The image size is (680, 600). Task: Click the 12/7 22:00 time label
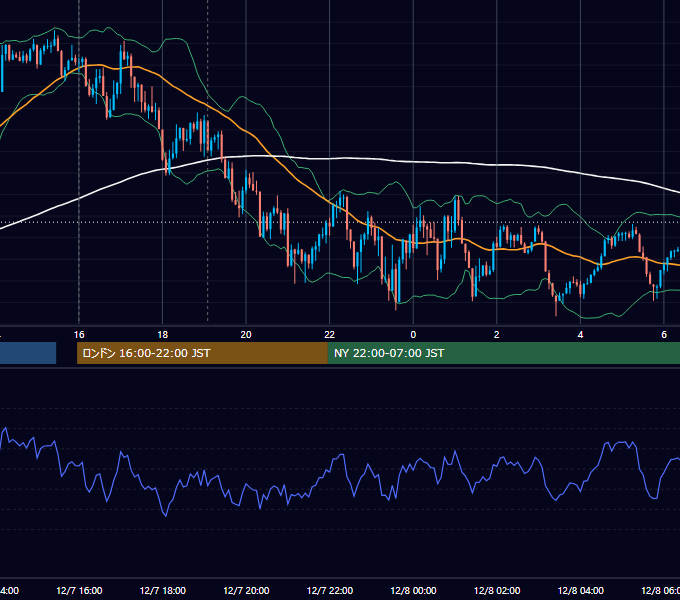click(330, 590)
